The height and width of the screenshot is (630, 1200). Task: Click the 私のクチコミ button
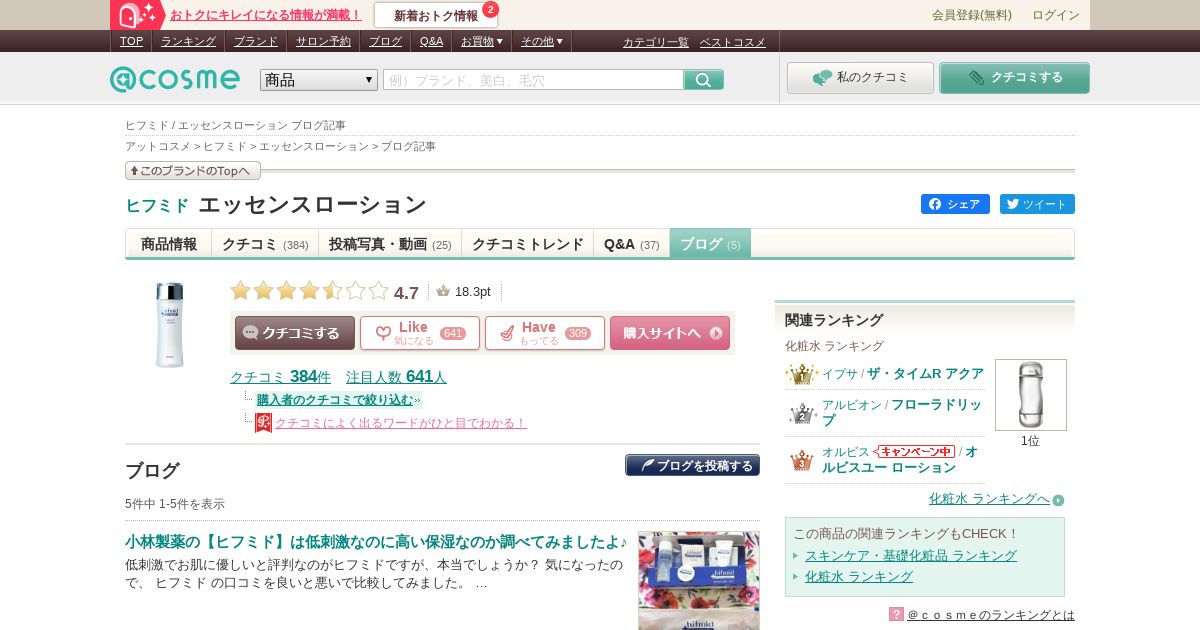tap(860, 78)
